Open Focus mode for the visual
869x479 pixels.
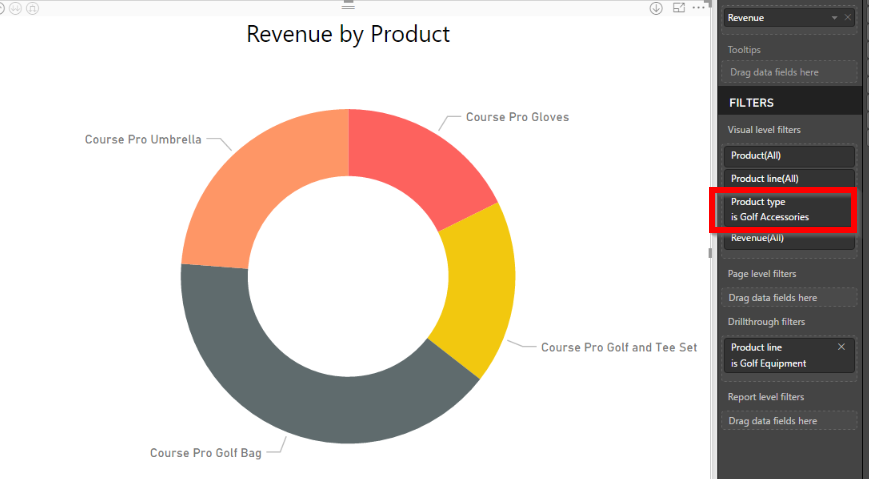point(679,8)
